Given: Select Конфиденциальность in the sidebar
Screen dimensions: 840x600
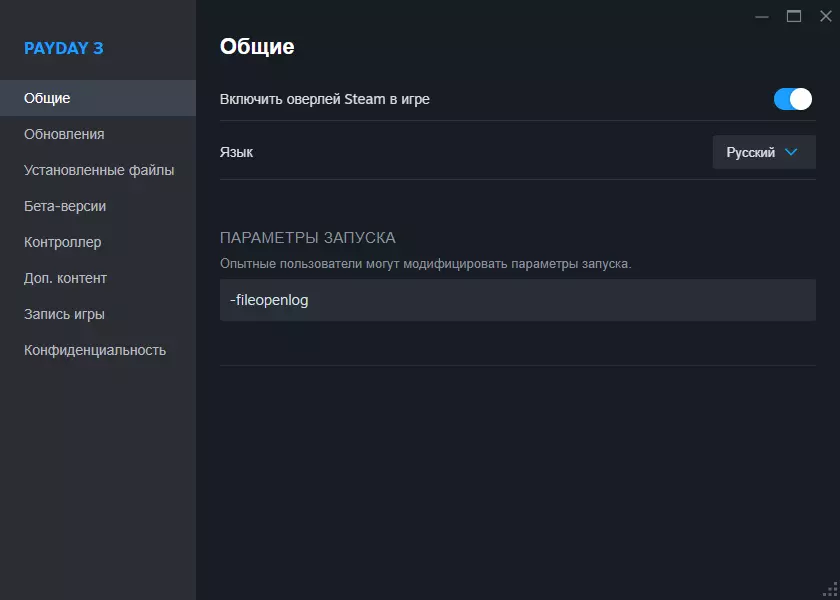Looking at the screenshot, I should point(95,350).
